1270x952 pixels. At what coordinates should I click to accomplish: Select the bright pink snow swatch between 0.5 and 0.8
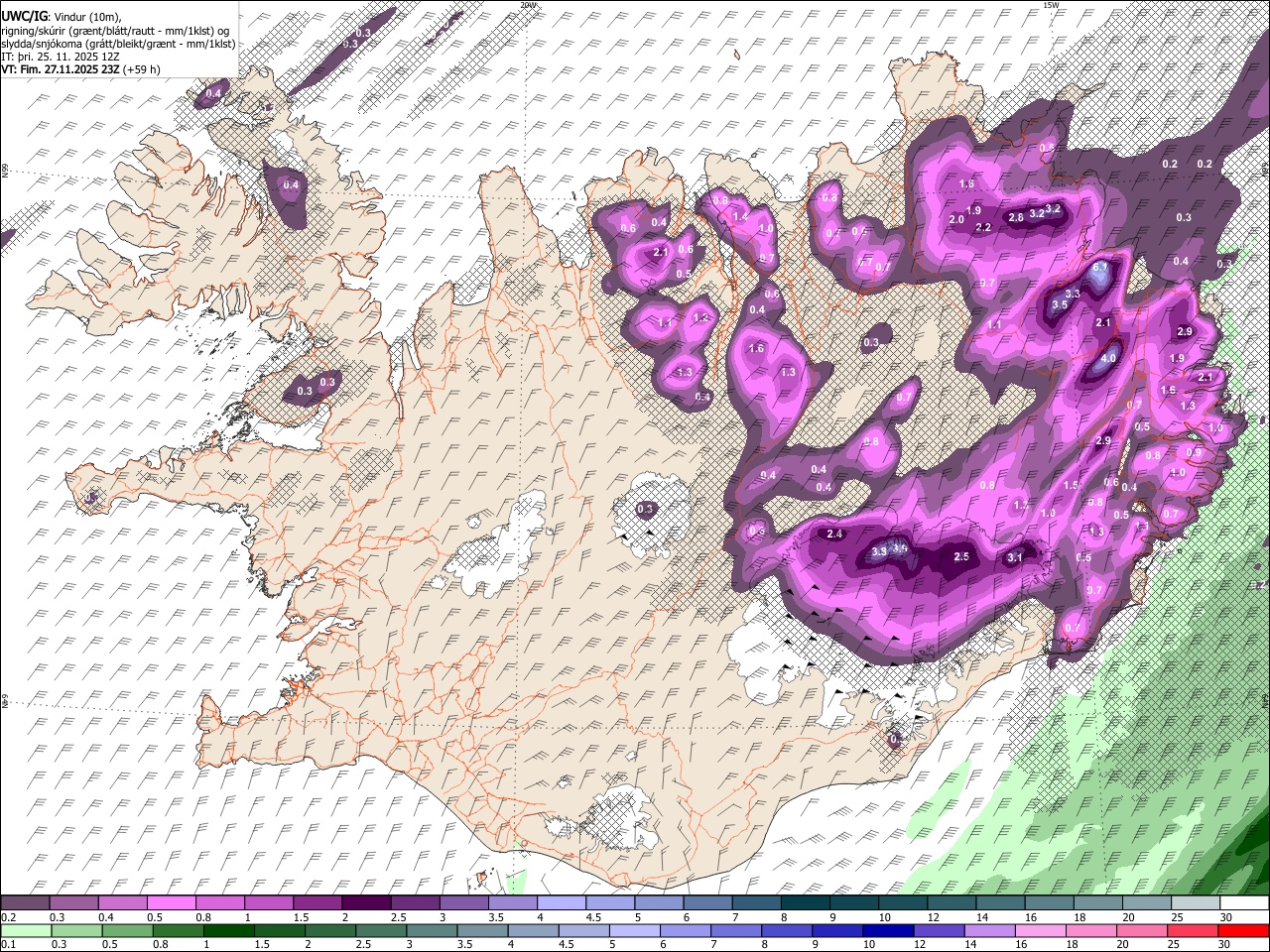pyautogui.click(x=171, y=903)
